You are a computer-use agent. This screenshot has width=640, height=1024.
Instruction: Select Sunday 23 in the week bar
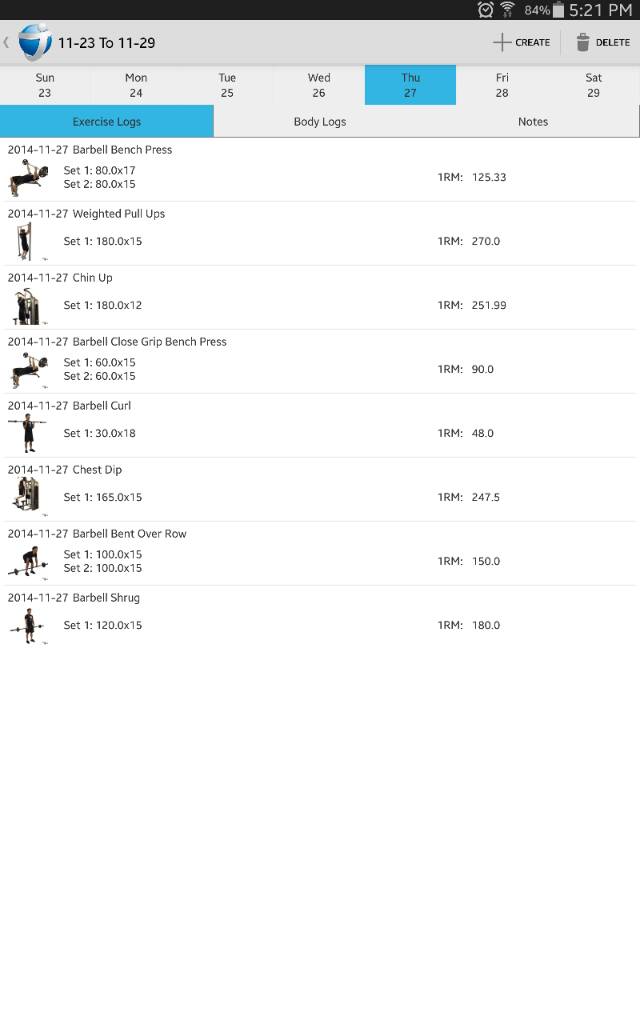click(x=45, y=85)
